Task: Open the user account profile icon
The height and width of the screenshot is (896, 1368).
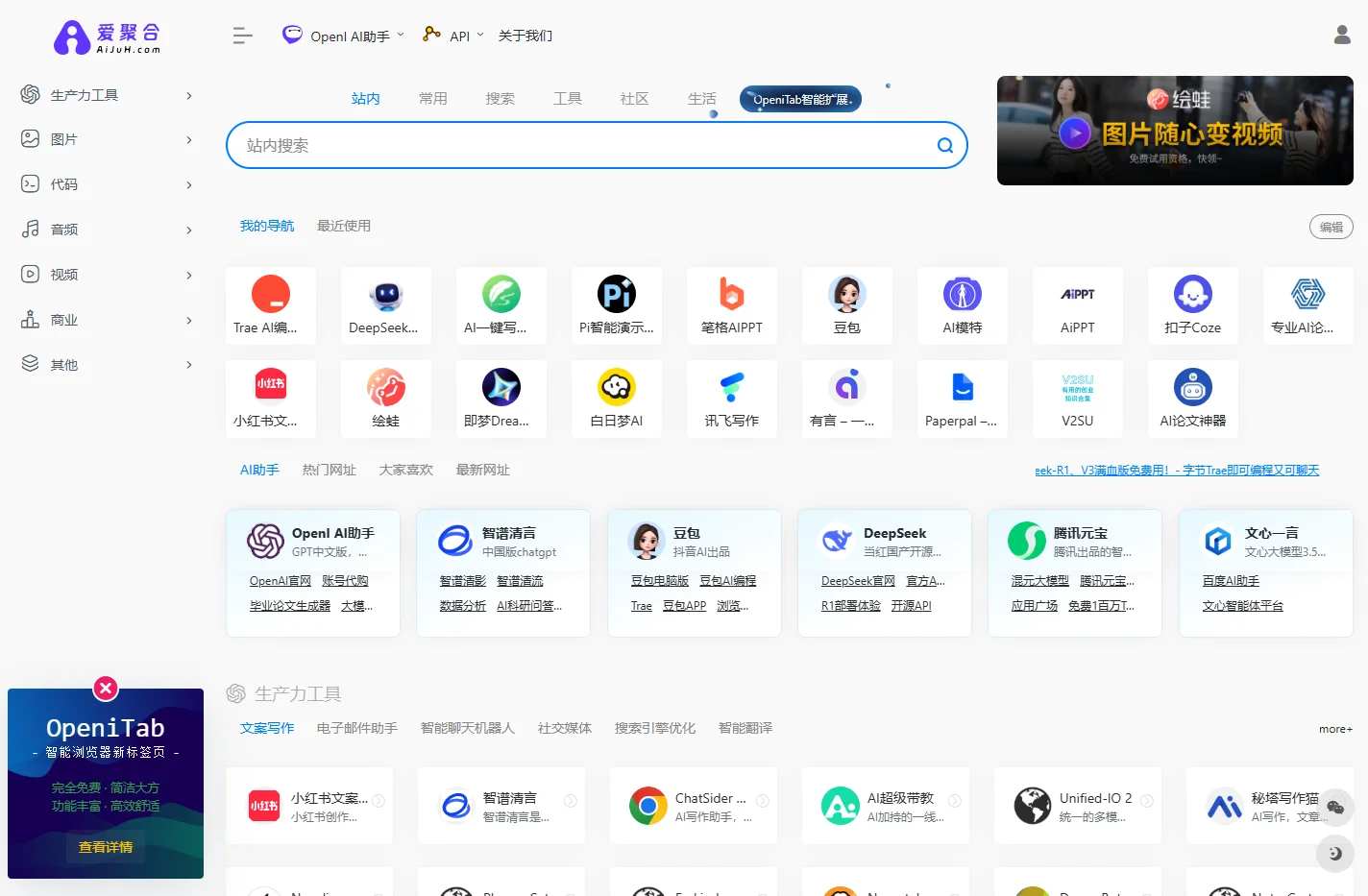Action: tap(1342, 36)
